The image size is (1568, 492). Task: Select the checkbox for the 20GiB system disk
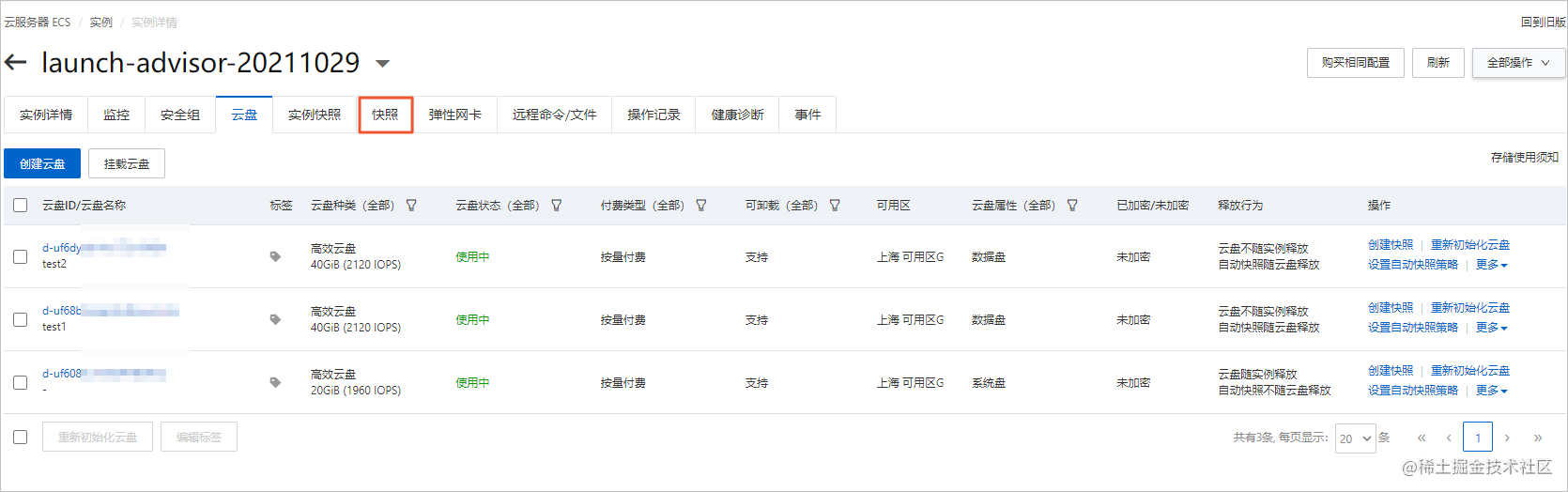point(21,382)
